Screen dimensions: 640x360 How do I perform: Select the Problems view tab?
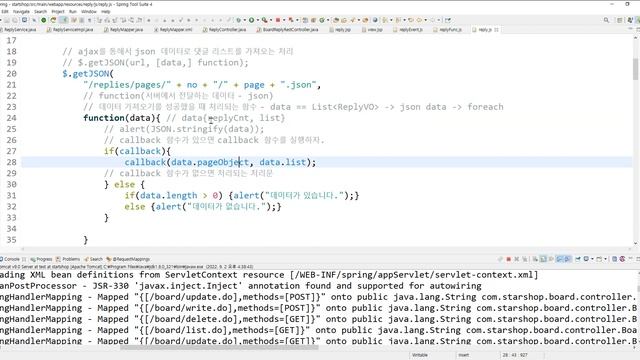(x=68, y=259)
